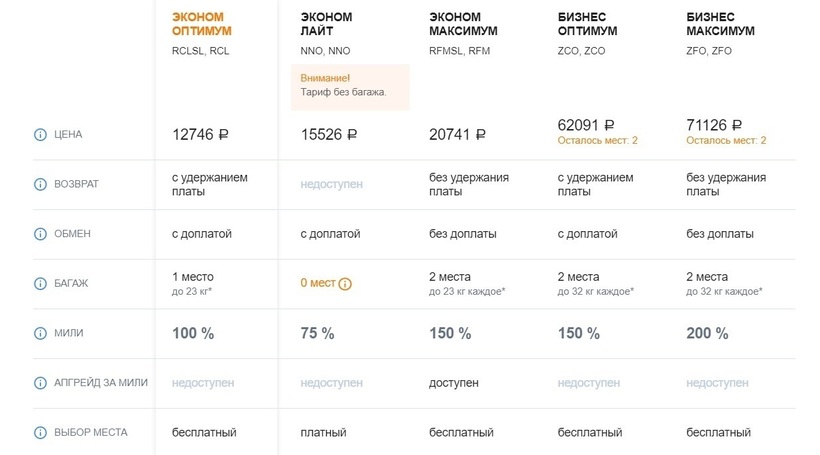Open info icon for ВЫБОР МЕСТА
820x455 pixels.
click(40, 433)
